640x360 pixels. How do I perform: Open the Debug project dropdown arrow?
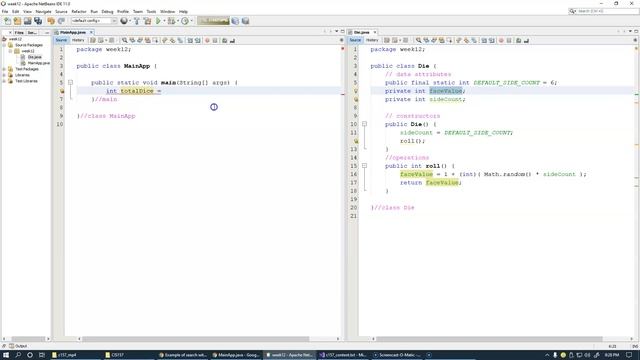tap(178, 21)
